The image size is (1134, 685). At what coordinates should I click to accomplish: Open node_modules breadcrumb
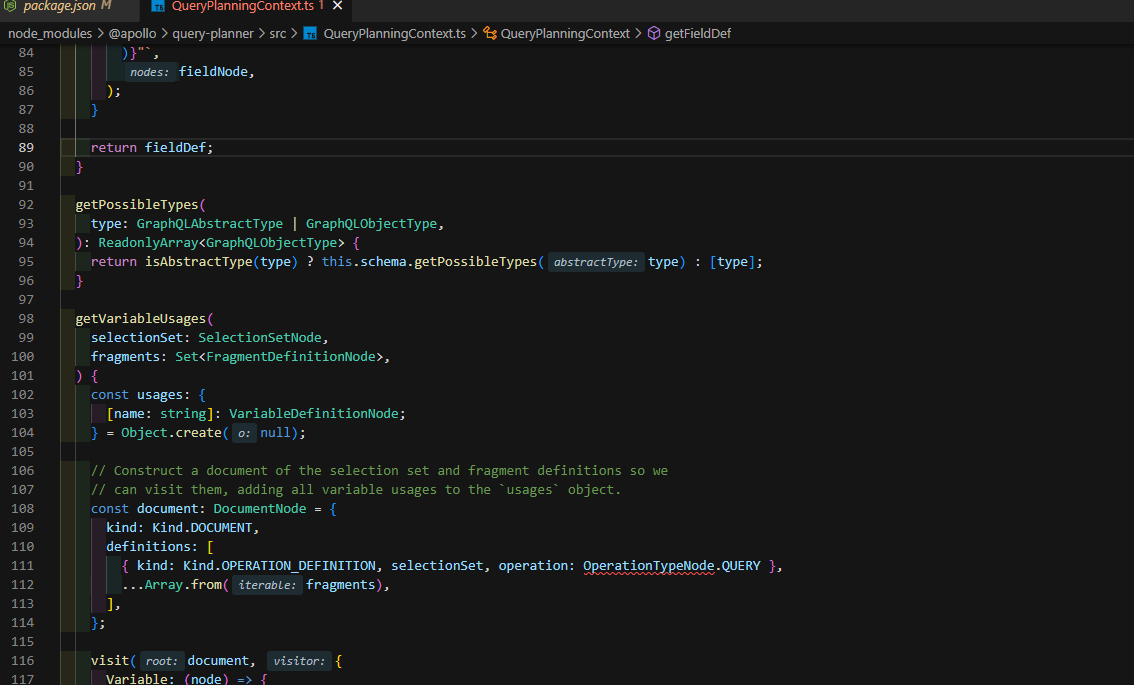pyautogui.click(x=50, y=33)
